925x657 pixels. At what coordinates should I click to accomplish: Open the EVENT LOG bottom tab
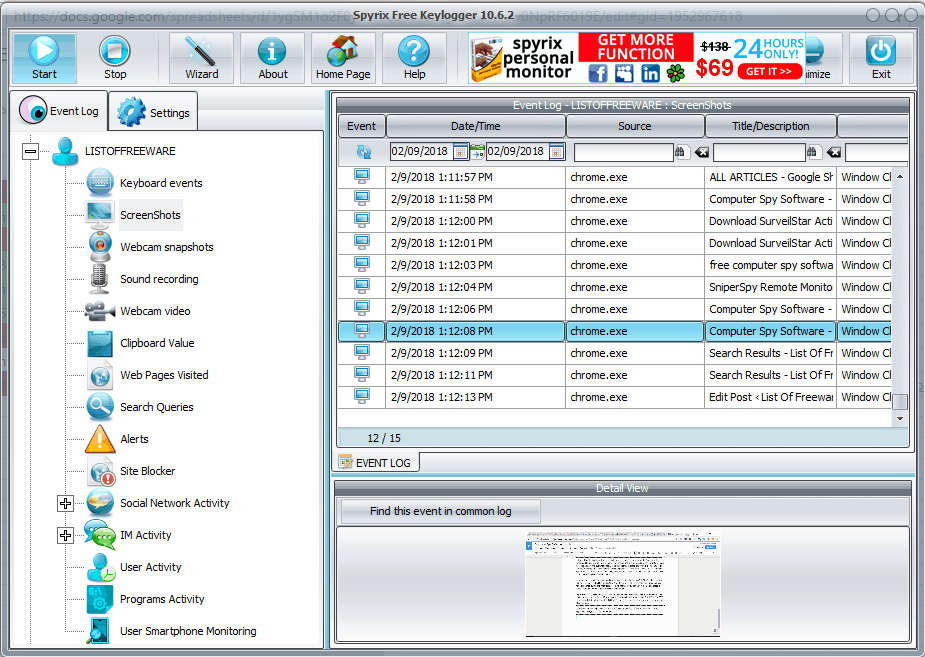pyautogui.click(x=375, y=463)
